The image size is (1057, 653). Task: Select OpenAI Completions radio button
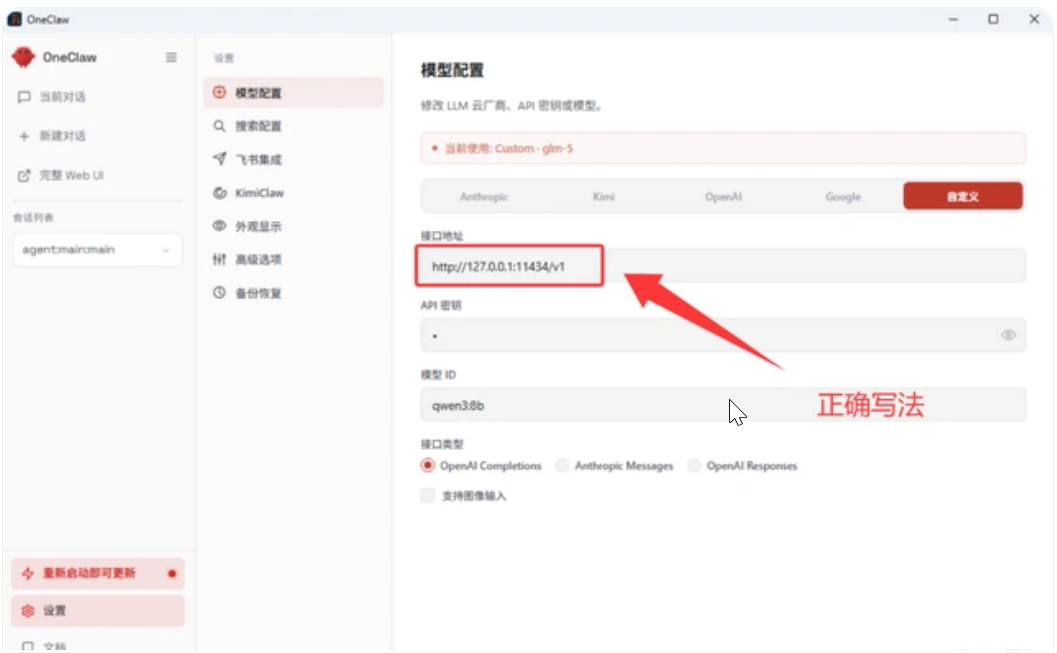tap(427, 465)
